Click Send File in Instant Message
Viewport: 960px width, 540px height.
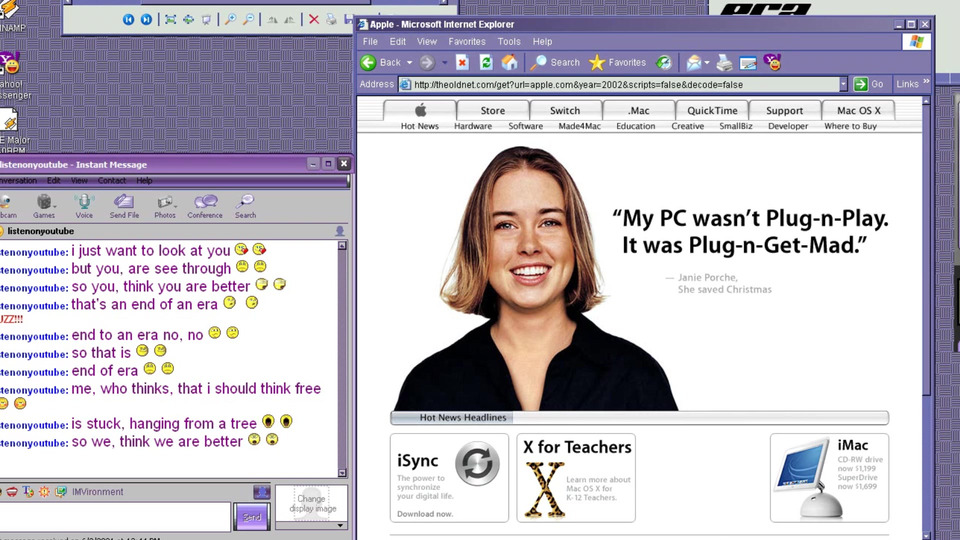[124, 206]
